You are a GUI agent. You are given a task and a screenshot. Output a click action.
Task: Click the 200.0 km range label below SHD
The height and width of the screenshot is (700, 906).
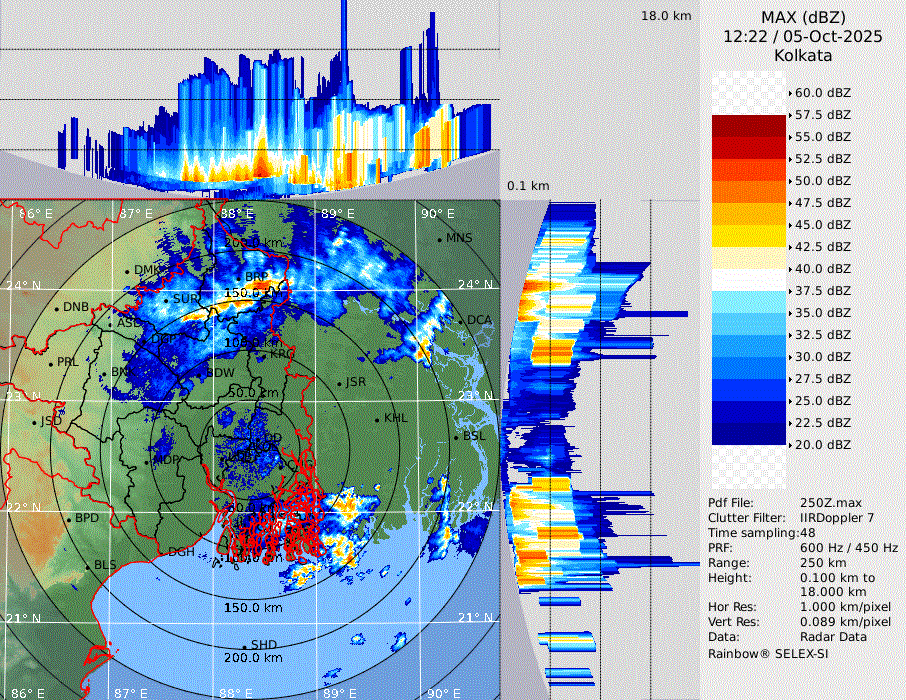click(253, 658)
